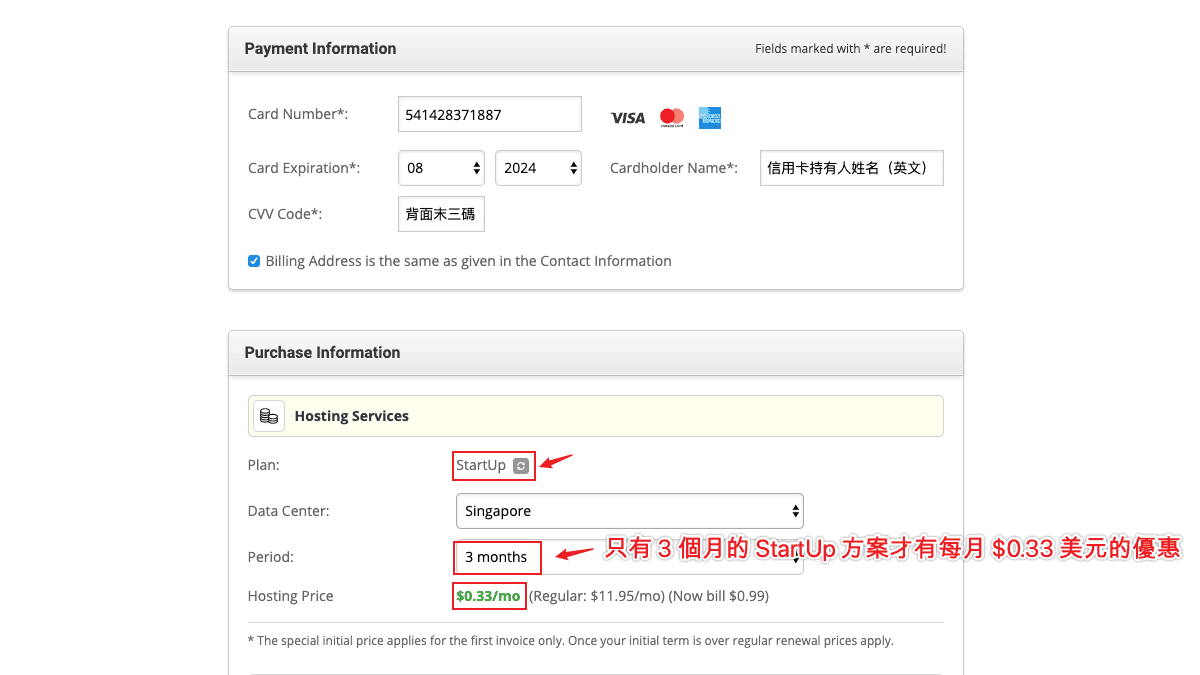Click the Billing Address checkbox label text
This screenshot has height=675, width=1200.
pos(468,261)
